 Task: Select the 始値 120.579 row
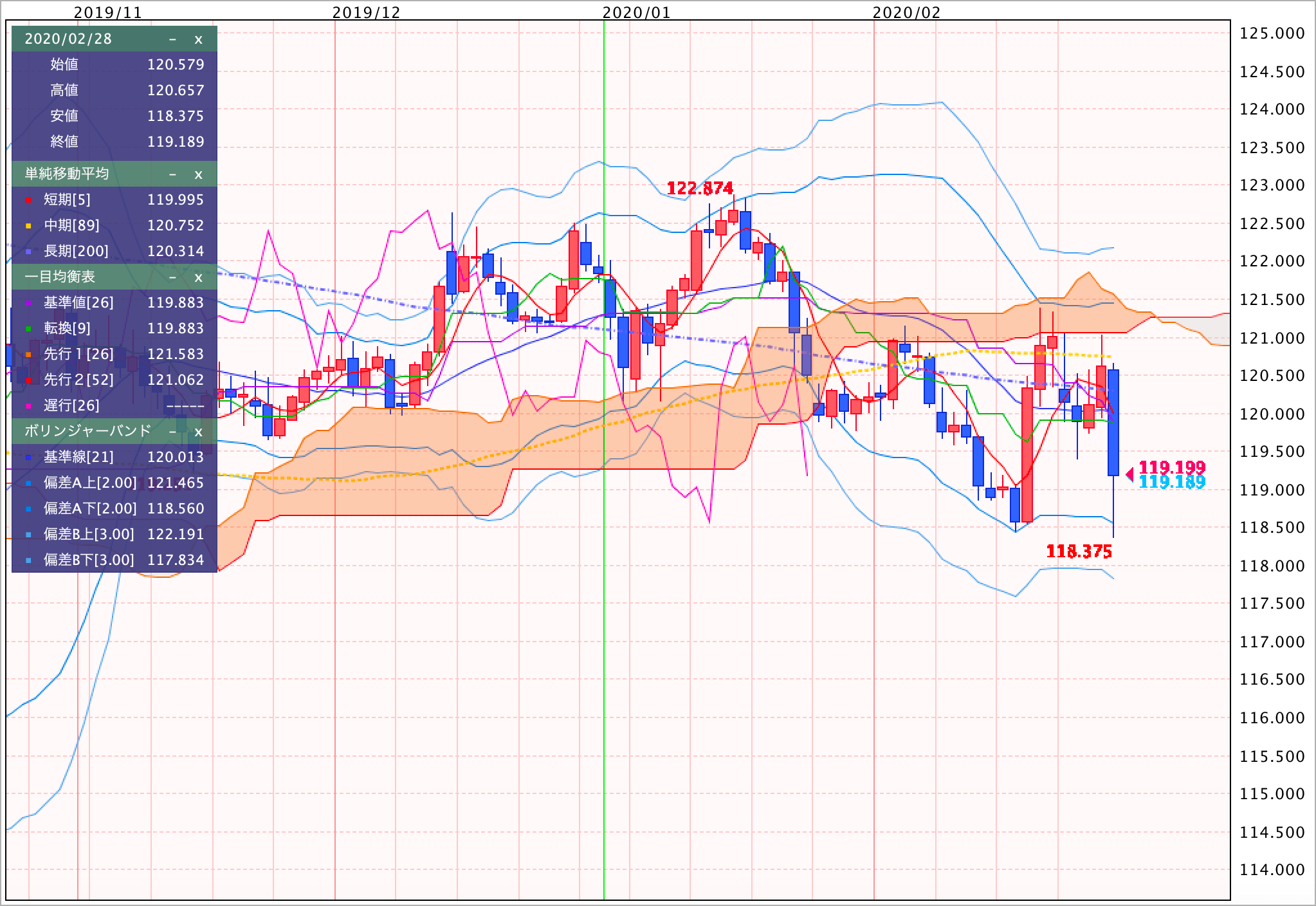(114, 64)
